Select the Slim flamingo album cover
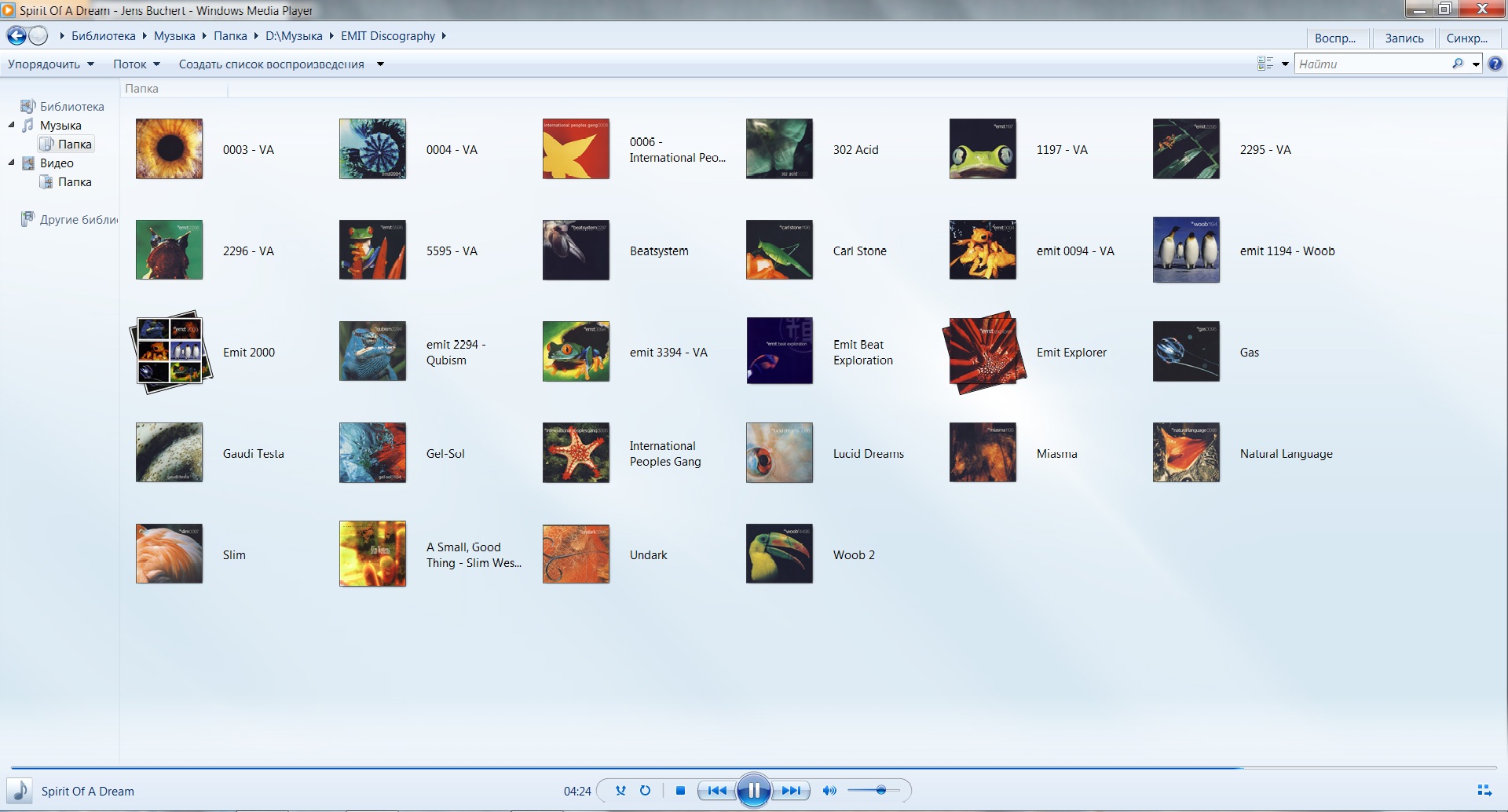Viewport: 1508px width, 812px height. coord(169,554)
